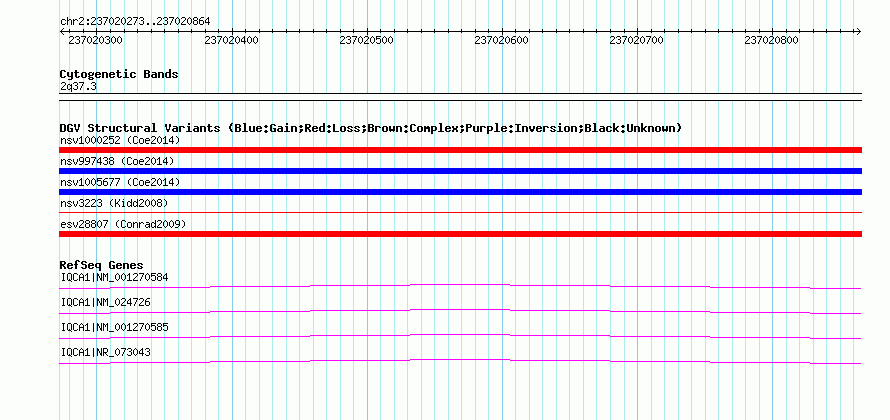Open transcript label IQCA1|NM_024726
Viewport: 890px width, 420px height.
106,302
